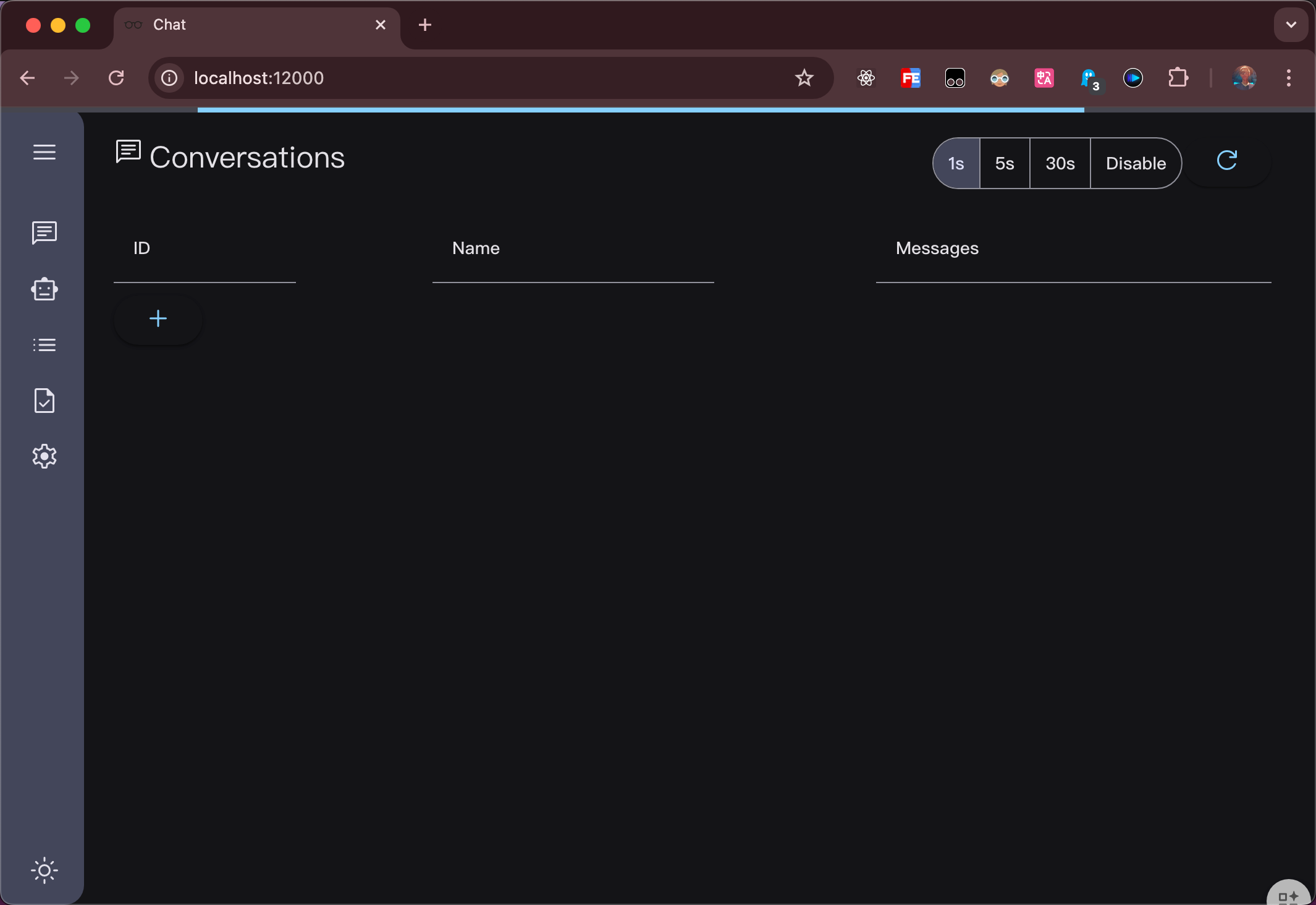Open the task list document-check icon
The width and height of the screenshot is (1316, 905).
[44, 401]
